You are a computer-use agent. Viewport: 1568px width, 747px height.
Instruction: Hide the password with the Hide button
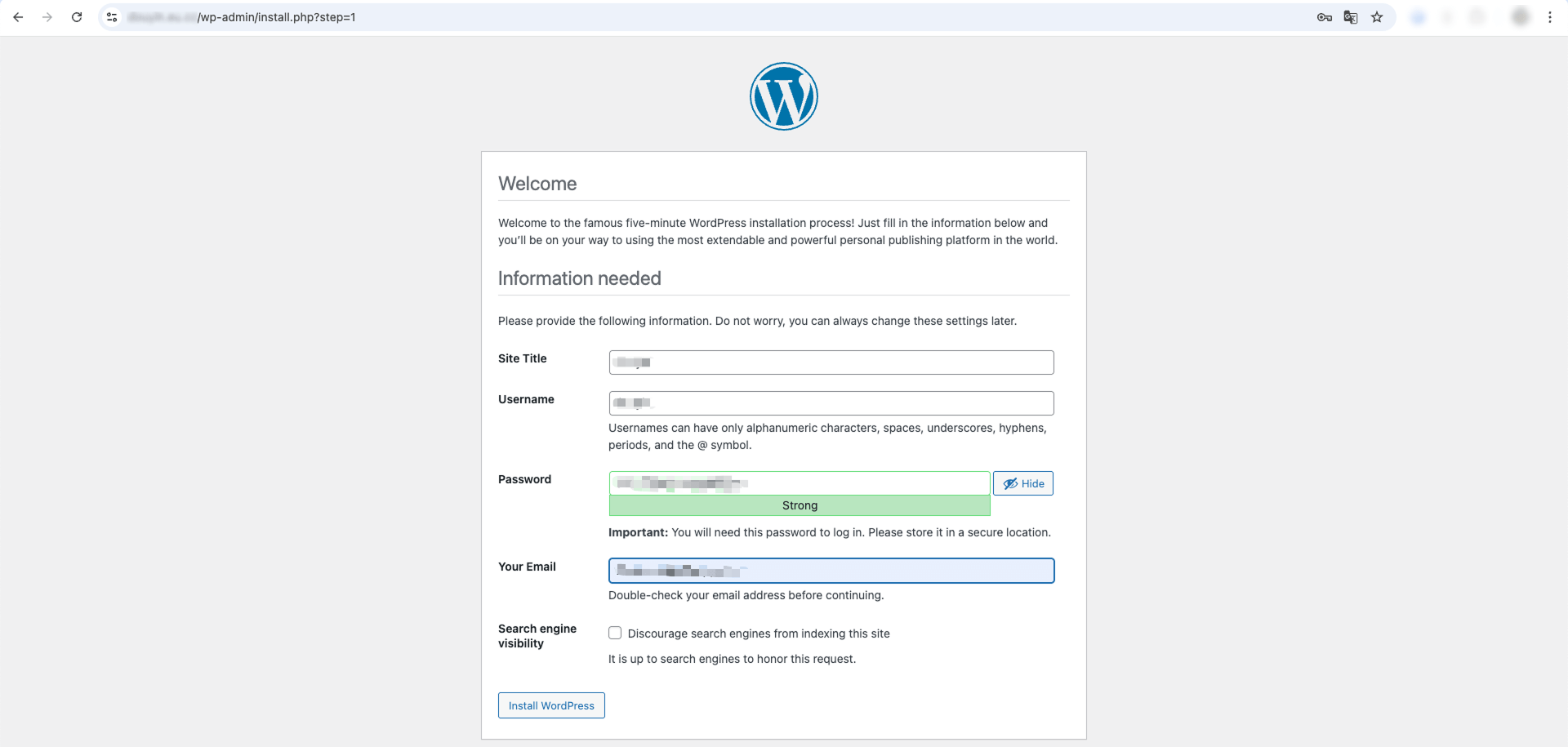click(x=1023, y=483)
